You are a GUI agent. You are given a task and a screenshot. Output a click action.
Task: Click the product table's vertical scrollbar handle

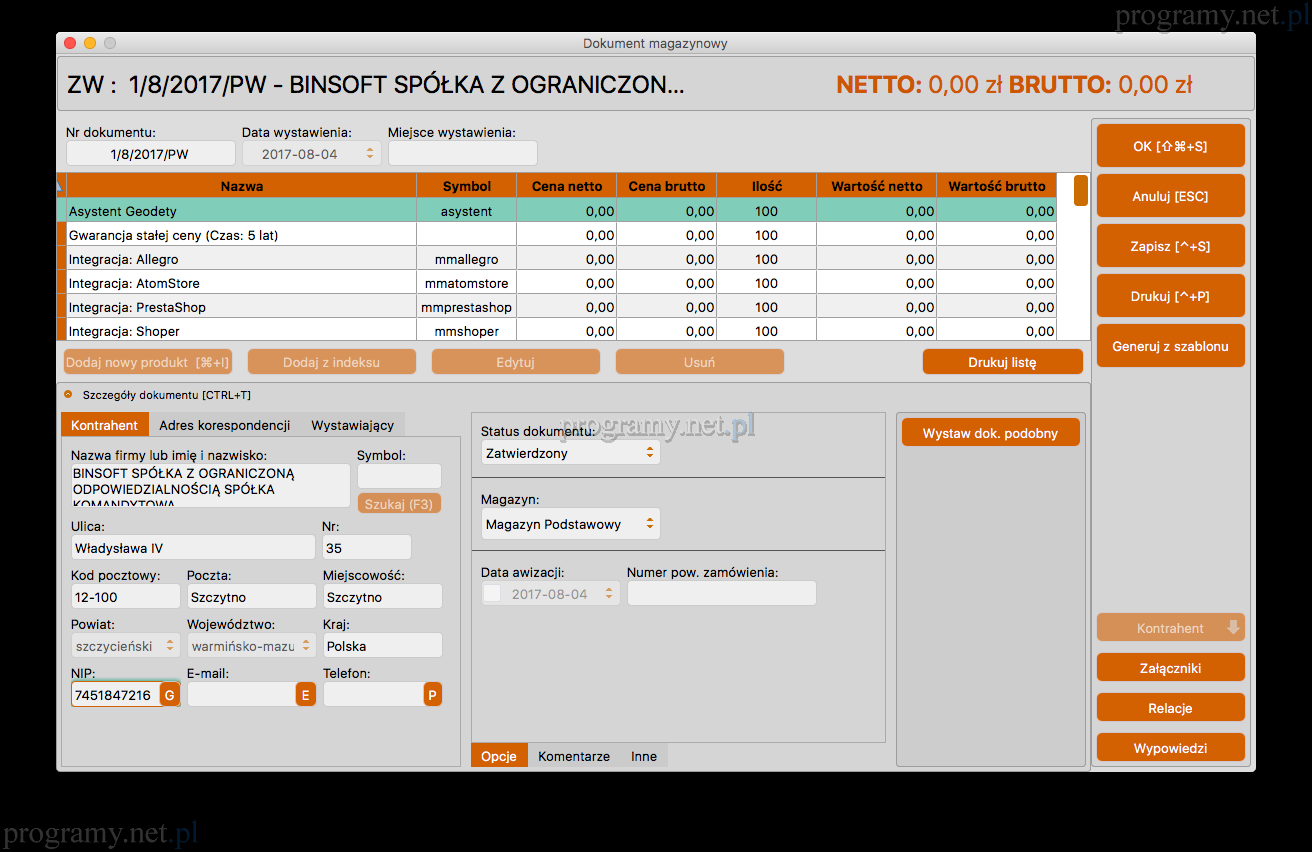point(1081,190)
